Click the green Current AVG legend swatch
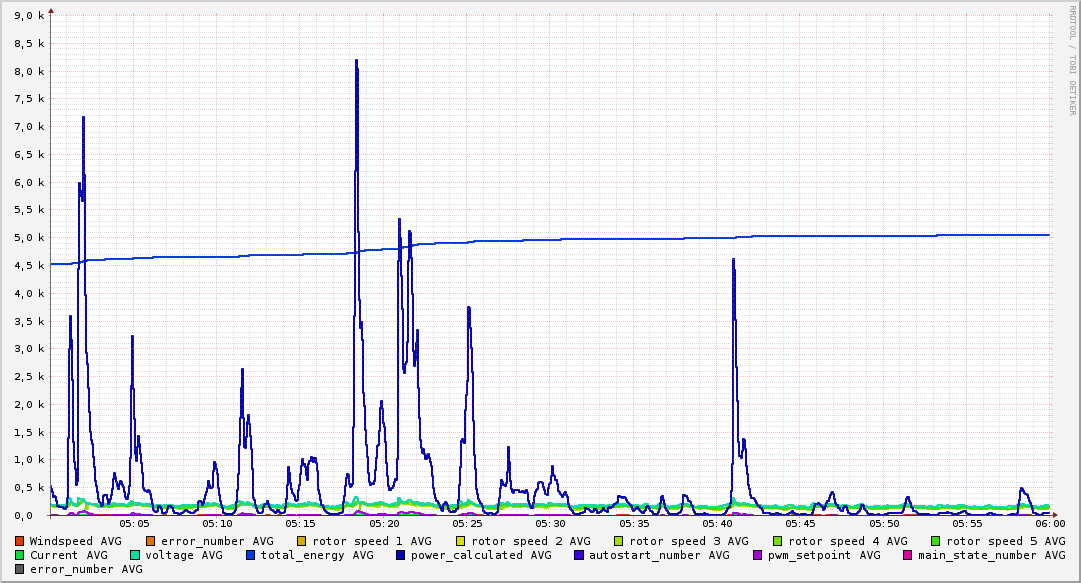Viewport: 1081px width, 583px height. (19, 555)
